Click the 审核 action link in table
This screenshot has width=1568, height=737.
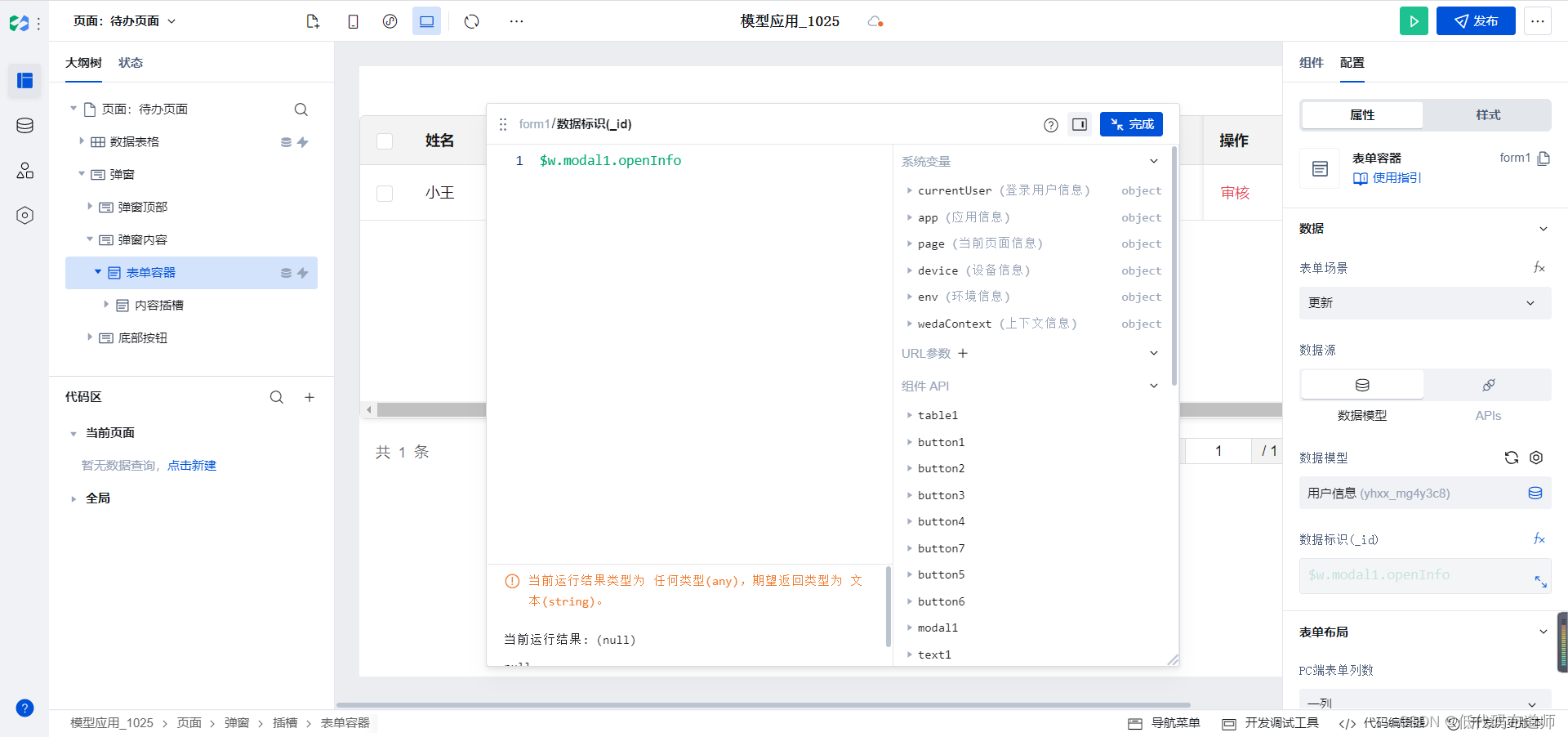[1235, 193]
